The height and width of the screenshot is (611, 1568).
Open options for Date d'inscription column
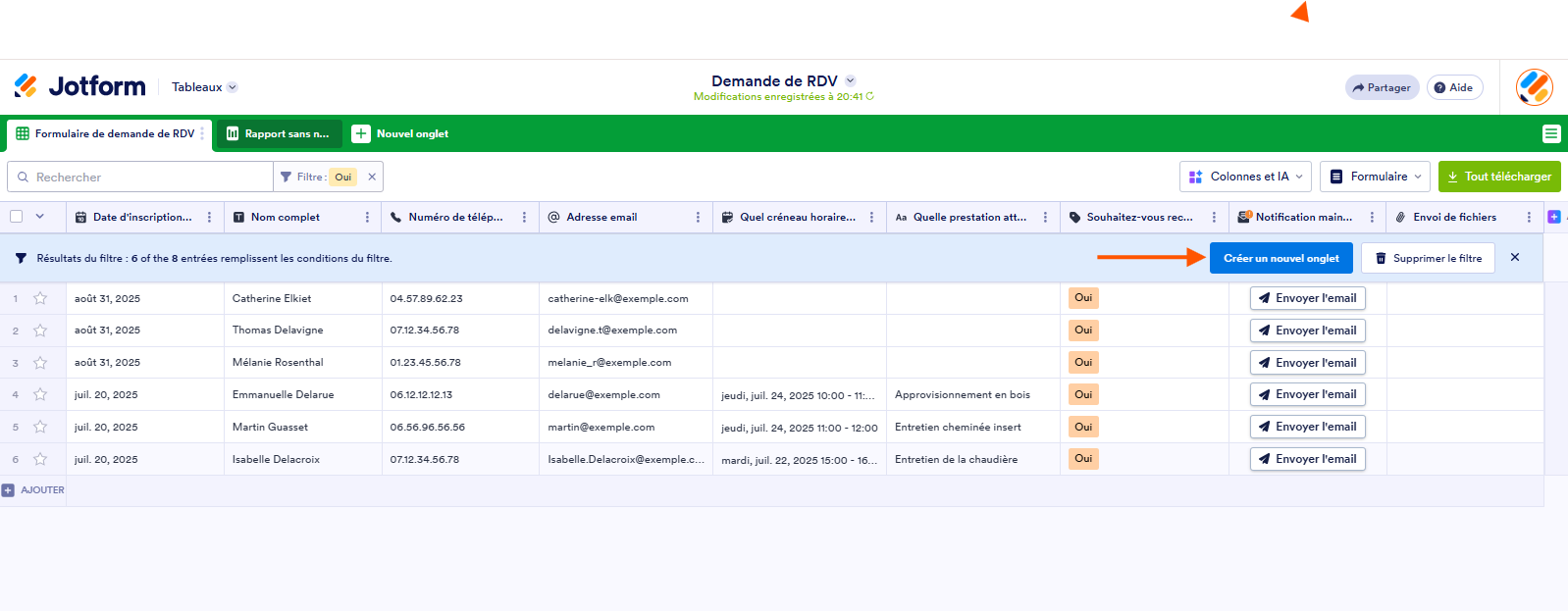pyautogui.click(x=209, y=218)
